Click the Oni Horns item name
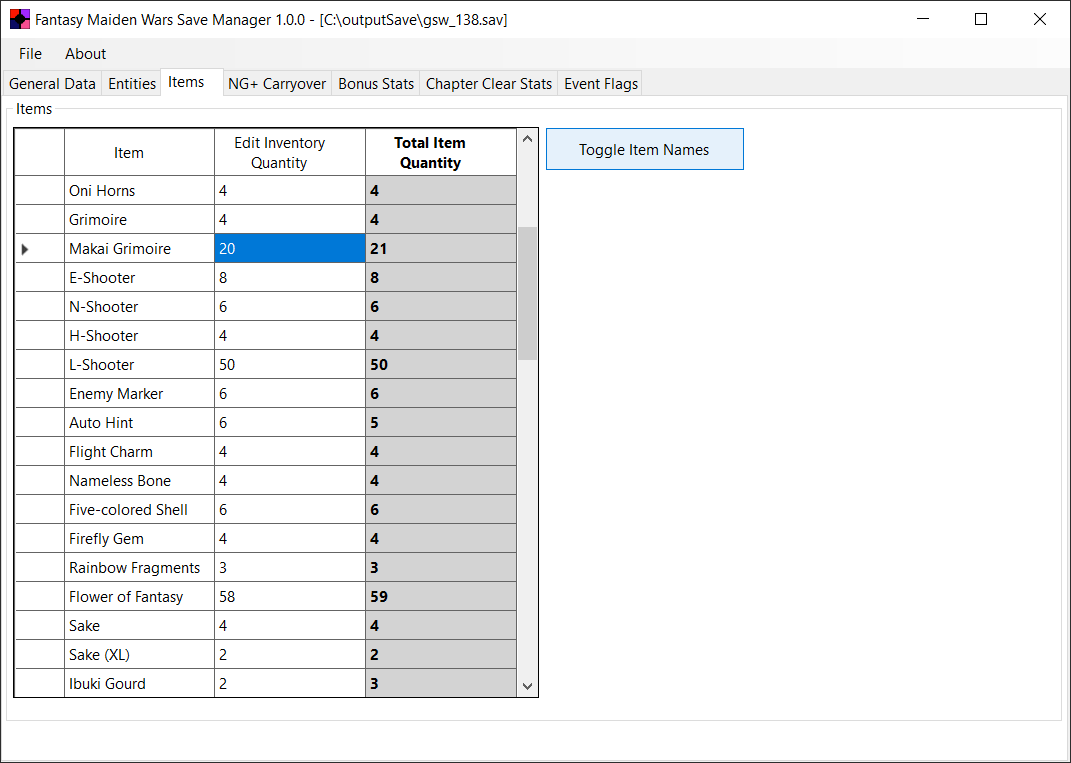This screenshot has height=763, width=1071. click(102, 191)
